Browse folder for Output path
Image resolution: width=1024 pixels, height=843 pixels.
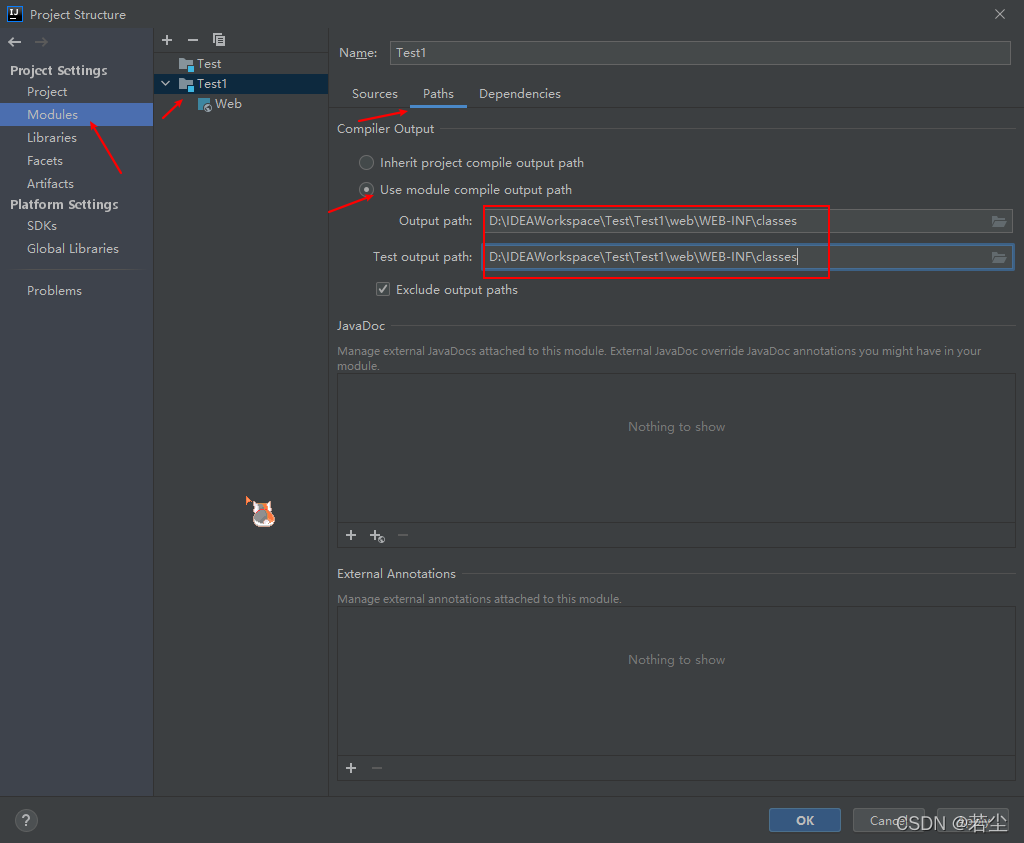pyautogui.click(x=999, y=221)
